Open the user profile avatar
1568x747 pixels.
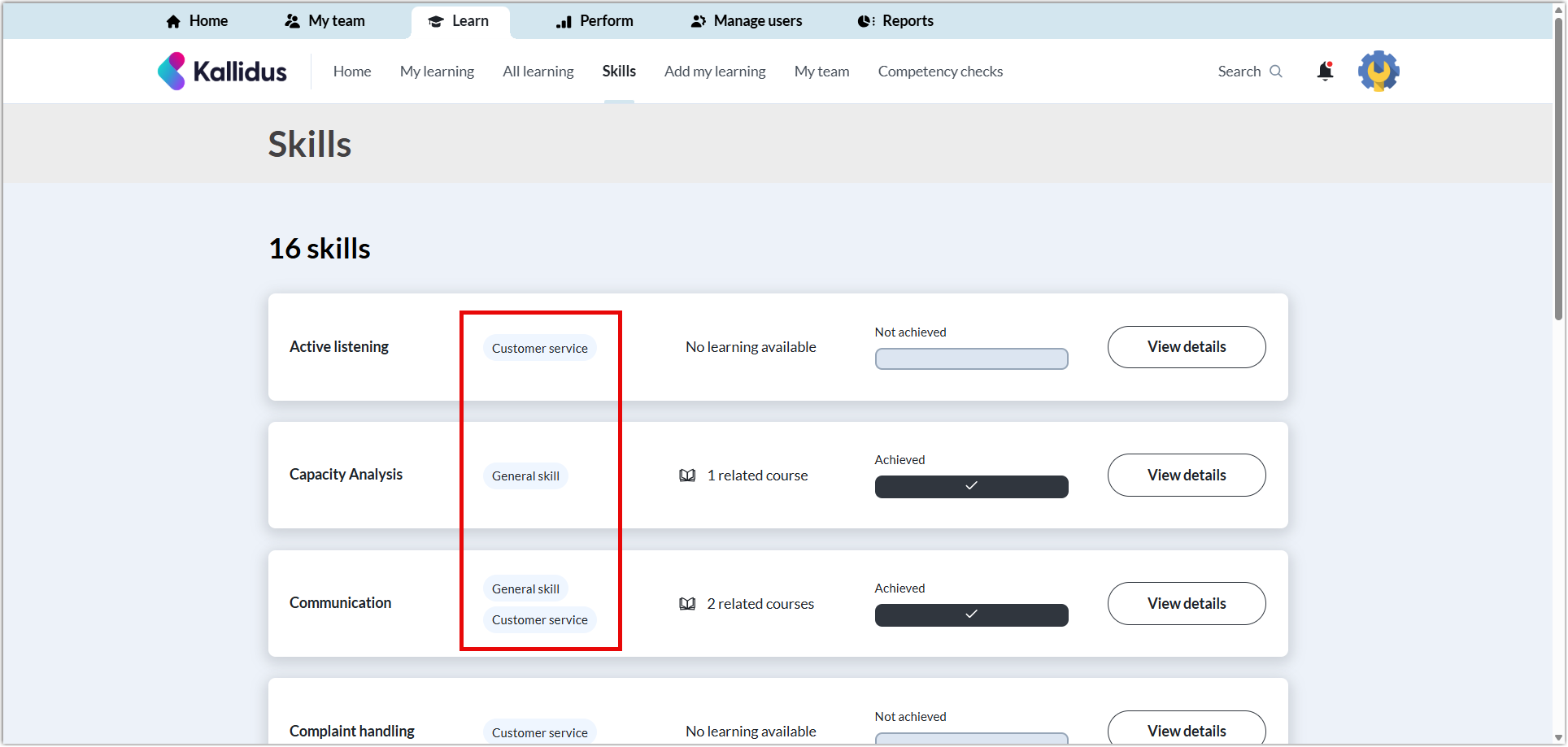1378,72
